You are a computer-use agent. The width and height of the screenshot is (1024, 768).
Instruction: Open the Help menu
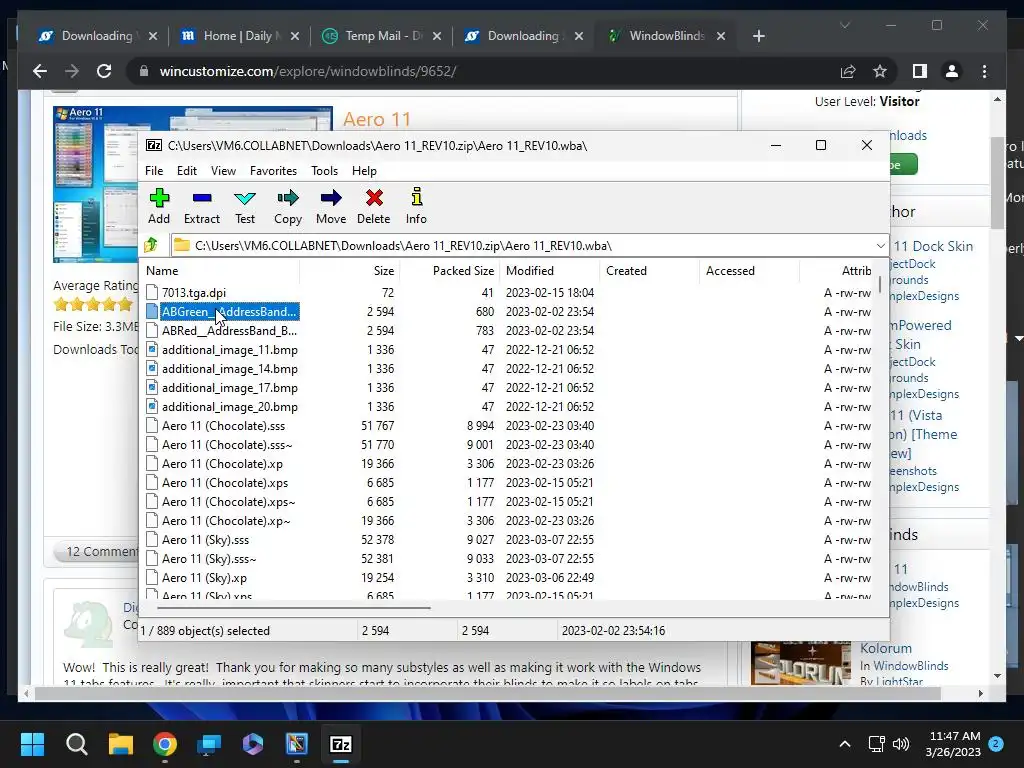(x=364, y=170)
